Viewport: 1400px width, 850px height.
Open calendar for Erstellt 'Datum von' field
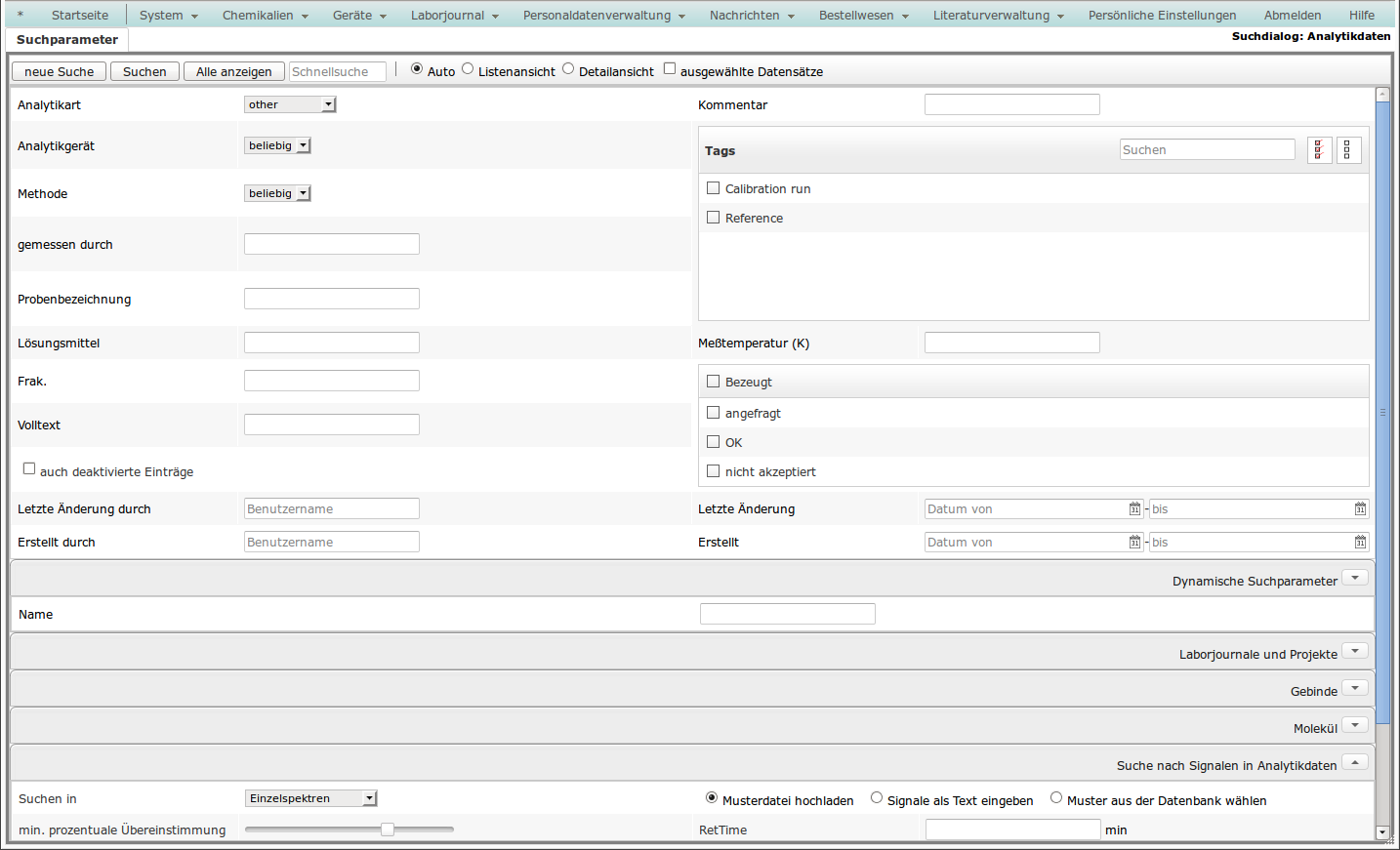pos(1134,543)
